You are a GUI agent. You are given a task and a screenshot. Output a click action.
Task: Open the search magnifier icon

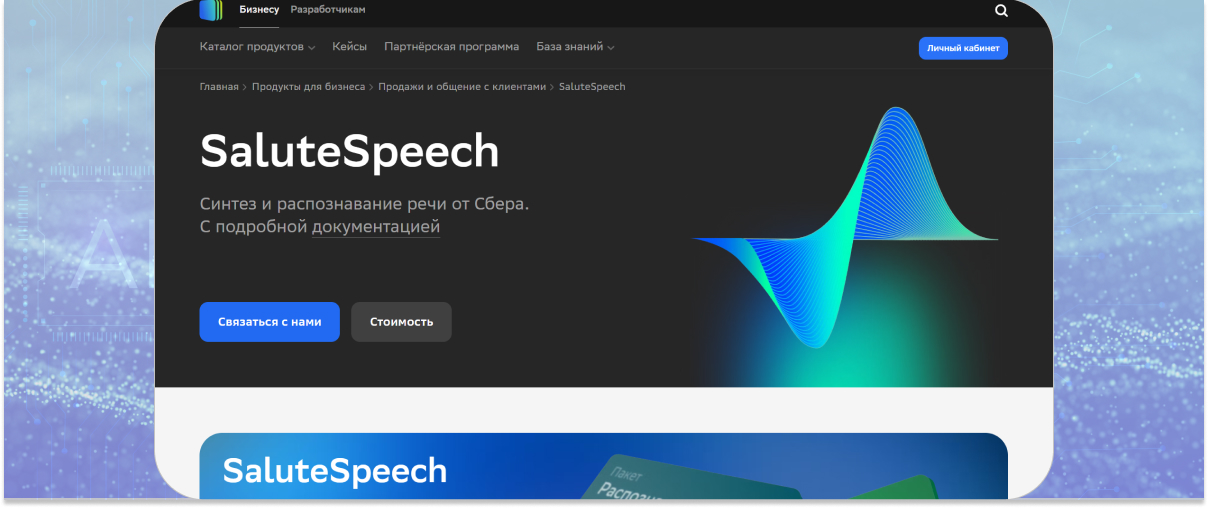pyautogui.click(x=1002, y=10)
